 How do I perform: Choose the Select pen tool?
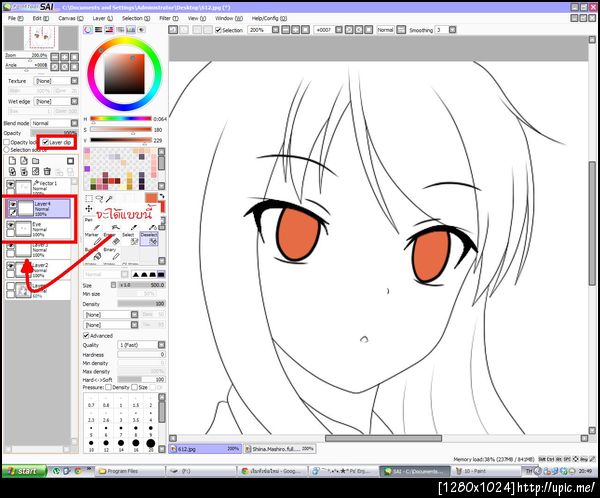pos(130,239)
